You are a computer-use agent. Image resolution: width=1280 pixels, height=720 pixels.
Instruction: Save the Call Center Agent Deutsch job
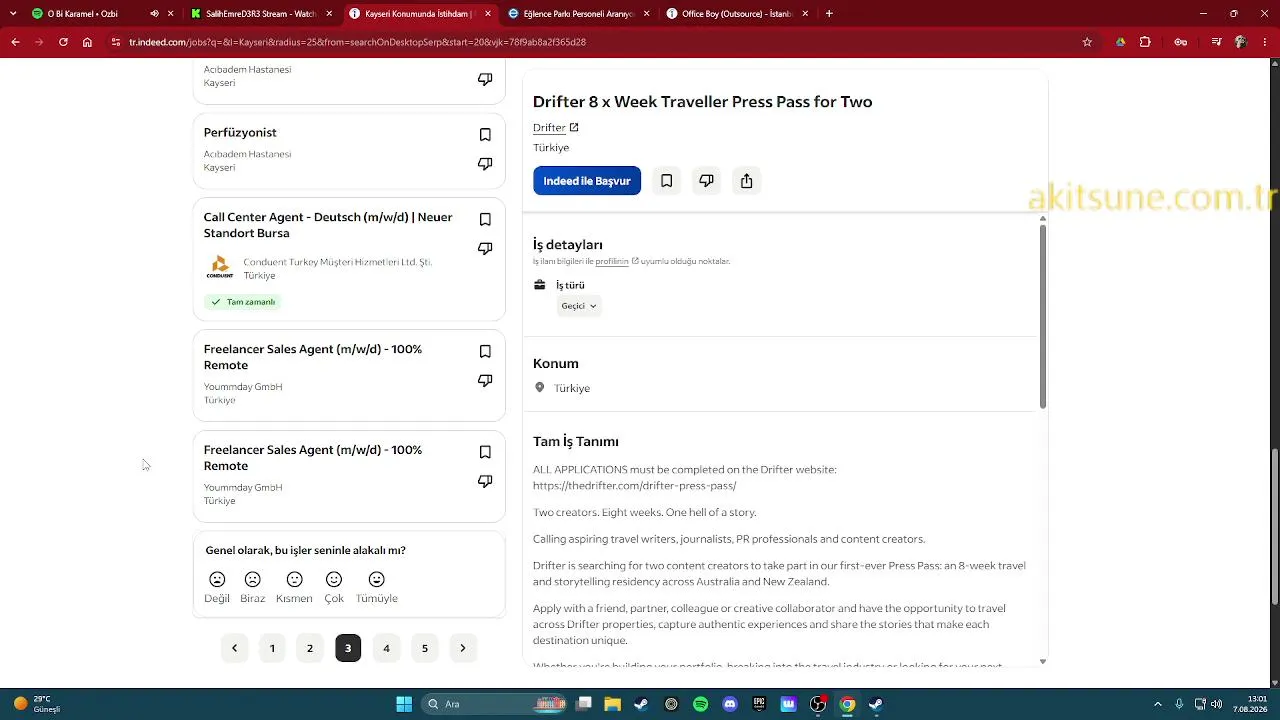(x=485, y=220)
